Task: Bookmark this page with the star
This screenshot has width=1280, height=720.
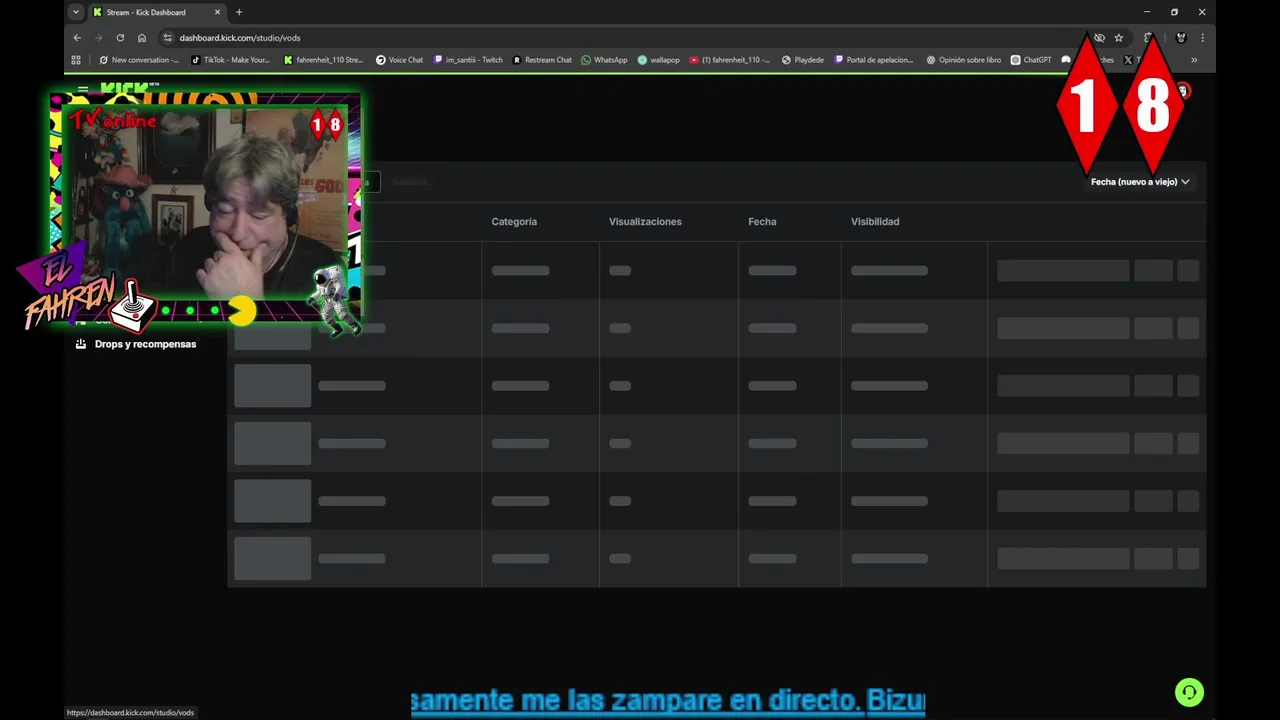Action: (x=1119, y=38)
